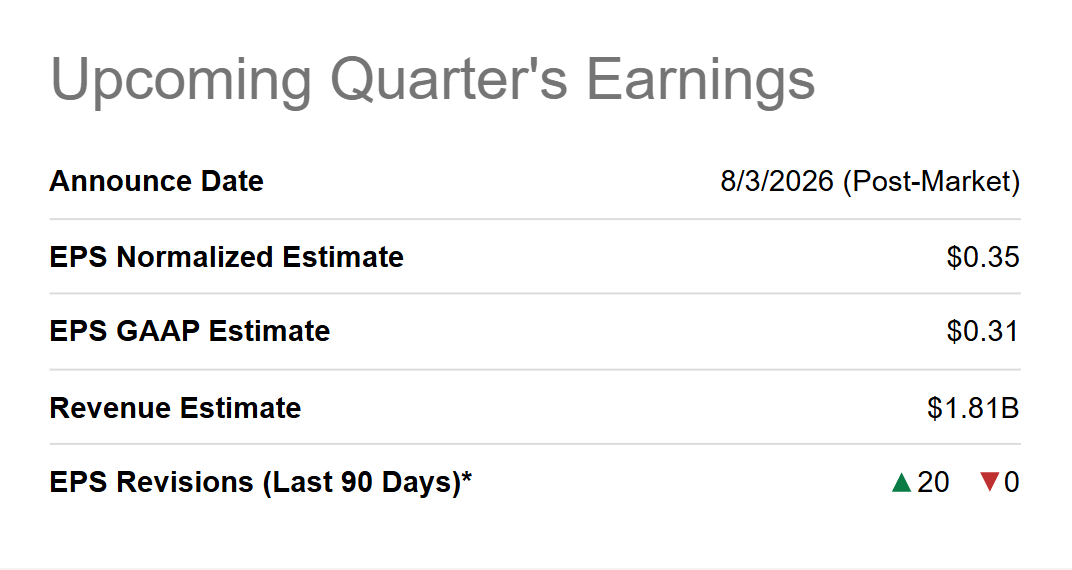Select the $1.81B revenue estimate value
Image resolution: width=1072 pixels, height=570 pixels.
pos(974,408)
